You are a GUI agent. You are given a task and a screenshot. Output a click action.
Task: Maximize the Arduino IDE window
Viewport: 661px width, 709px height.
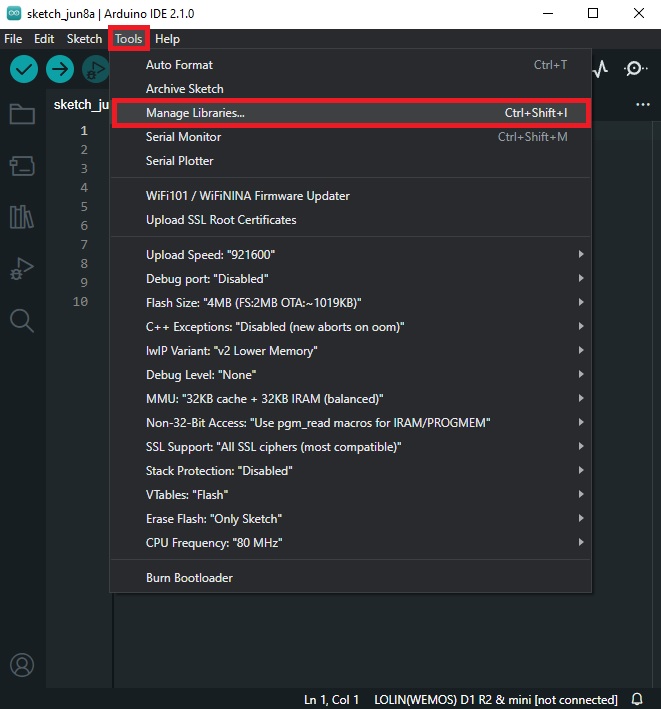coord(593,14)
